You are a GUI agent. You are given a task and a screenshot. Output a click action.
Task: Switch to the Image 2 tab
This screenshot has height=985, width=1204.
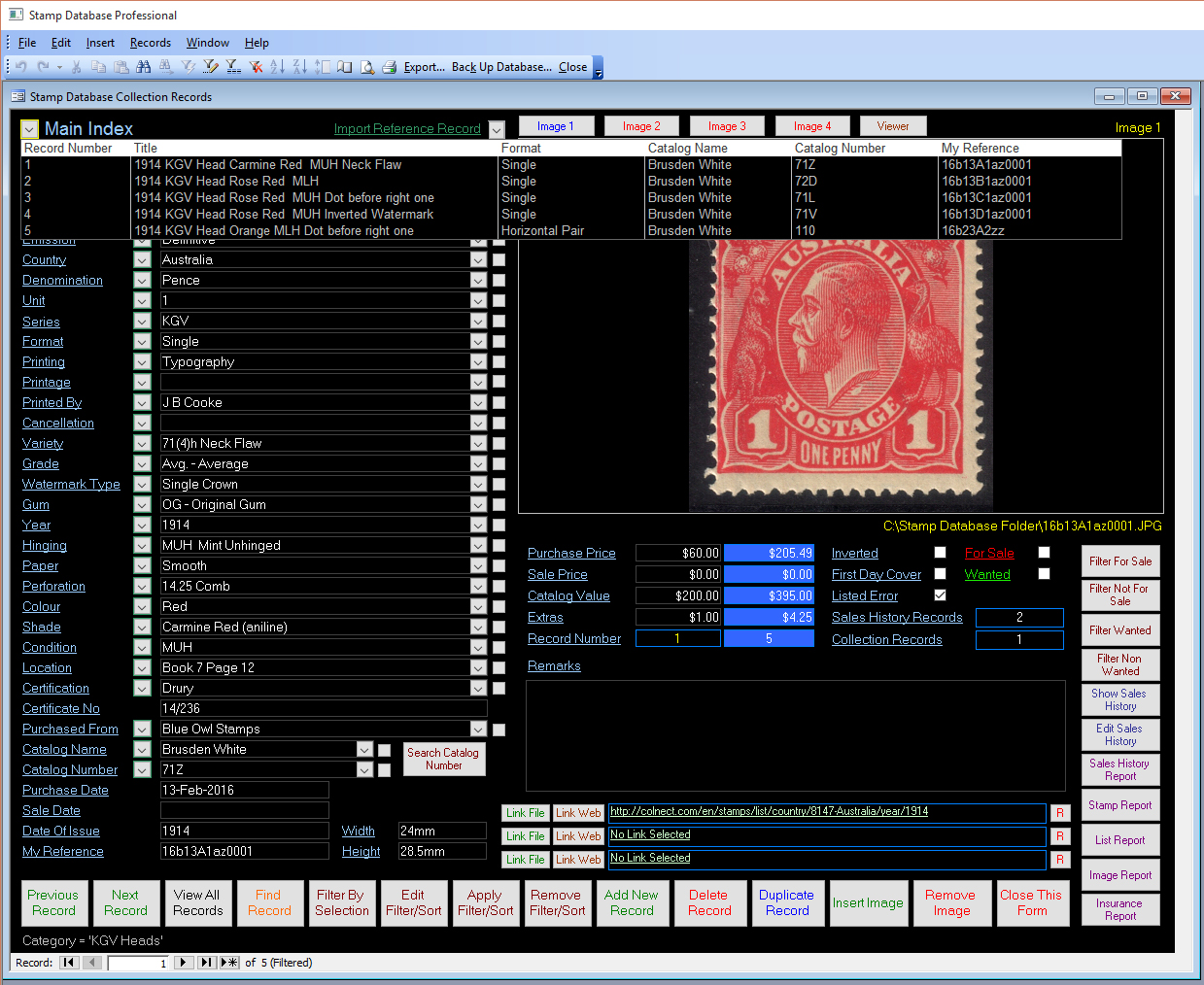[641, 126]
